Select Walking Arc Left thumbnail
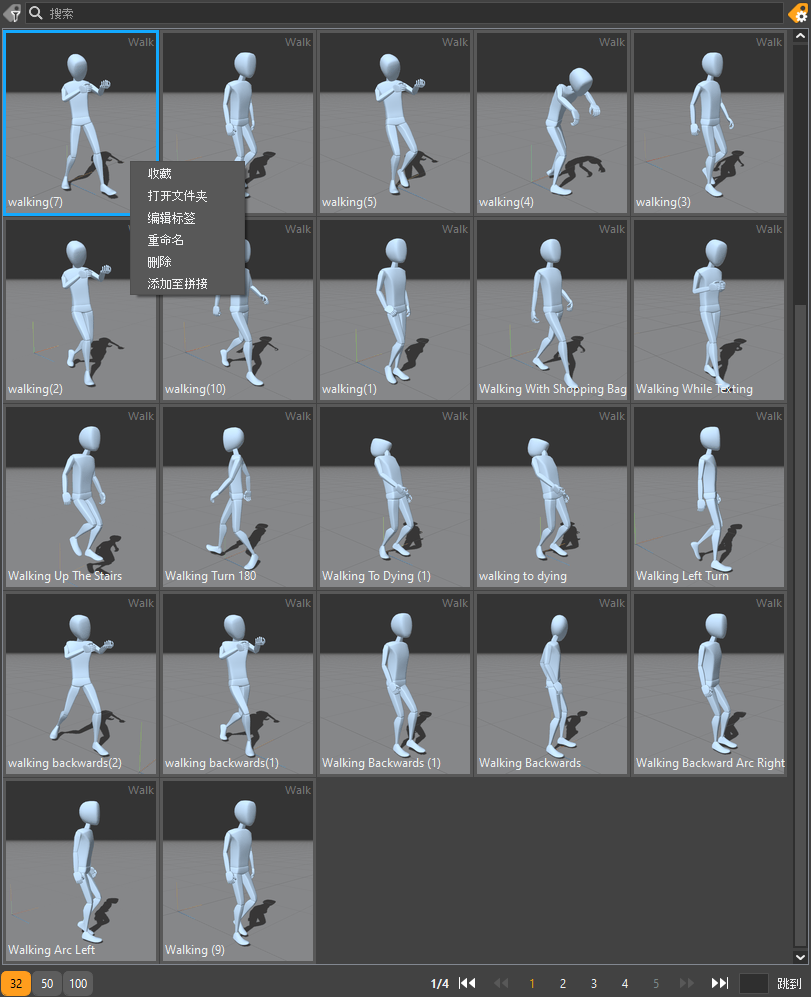The height and width of the screenshot is (997, 811). click(x=81, y=870)
